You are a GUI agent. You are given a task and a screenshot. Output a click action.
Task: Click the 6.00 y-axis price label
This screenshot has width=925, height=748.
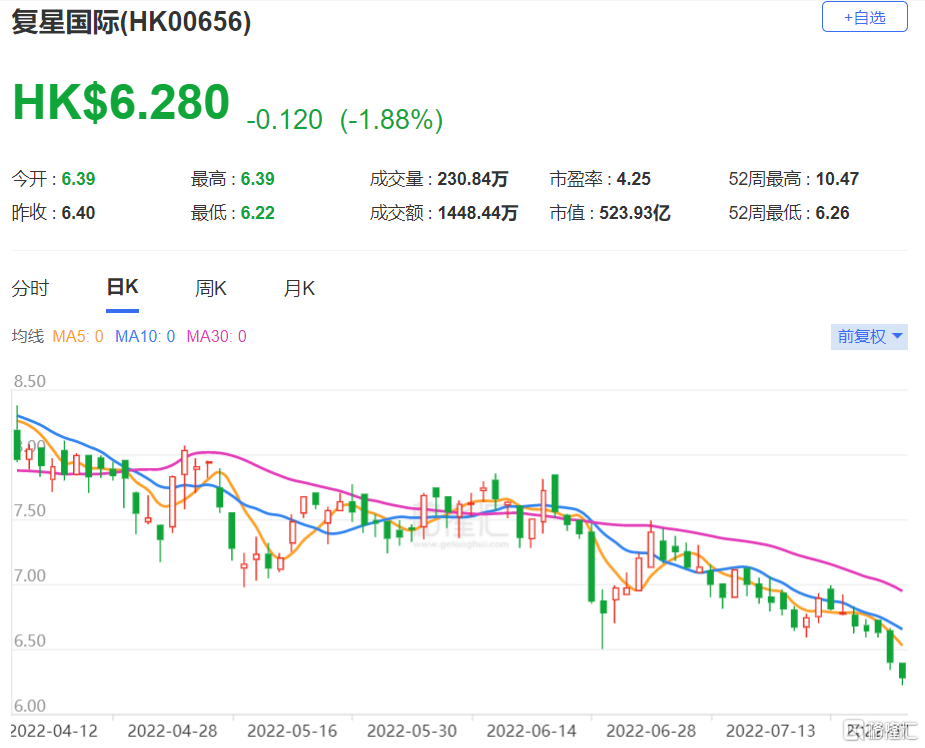coord(29,706)
